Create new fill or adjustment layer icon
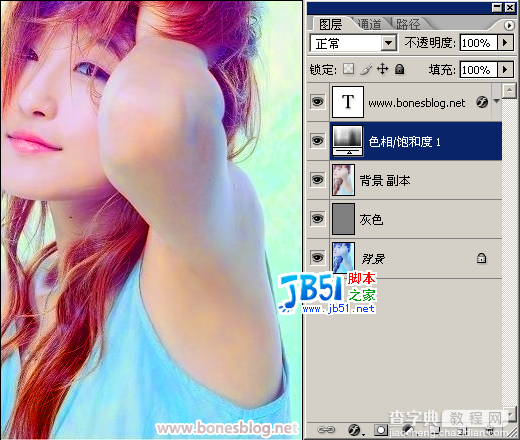The width and height of the screenshot is (520, 440). 408,430
